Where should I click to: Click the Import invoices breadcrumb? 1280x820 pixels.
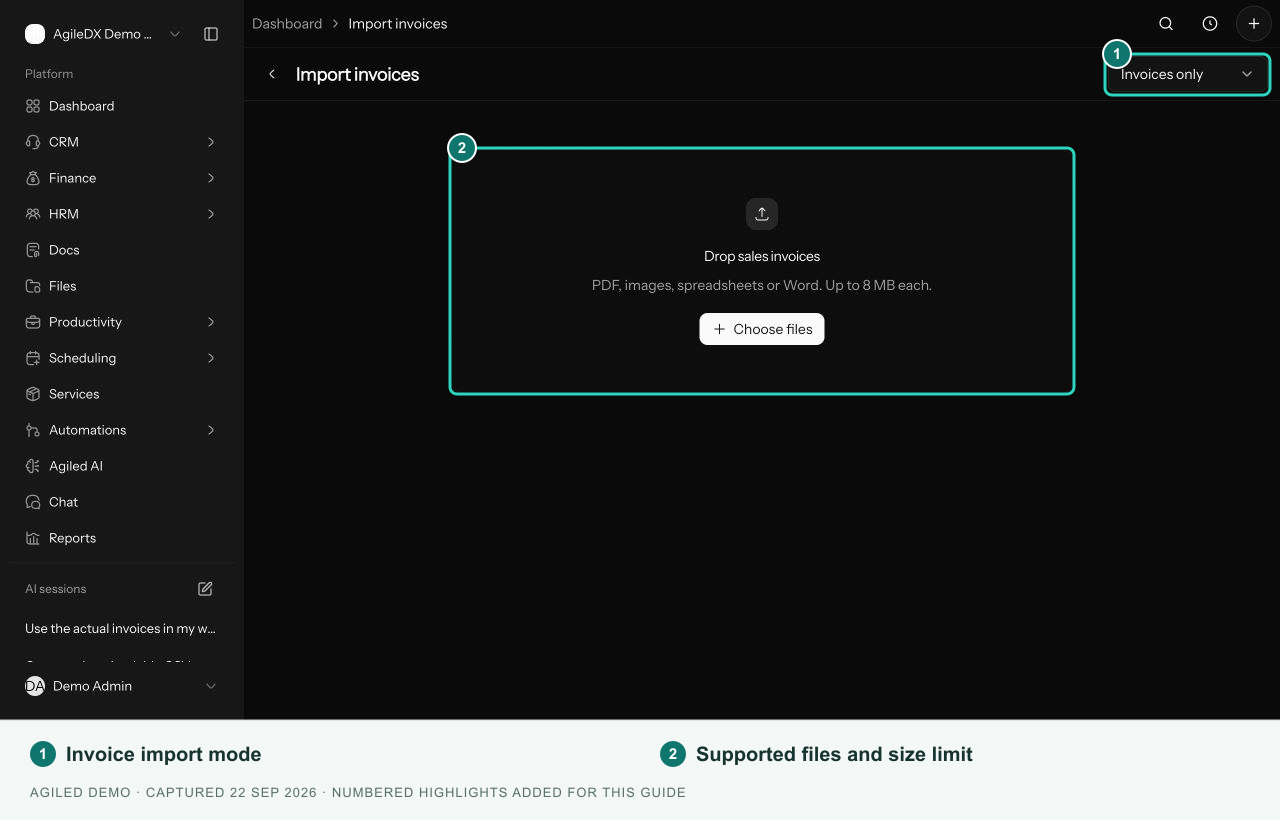(398, 24)
